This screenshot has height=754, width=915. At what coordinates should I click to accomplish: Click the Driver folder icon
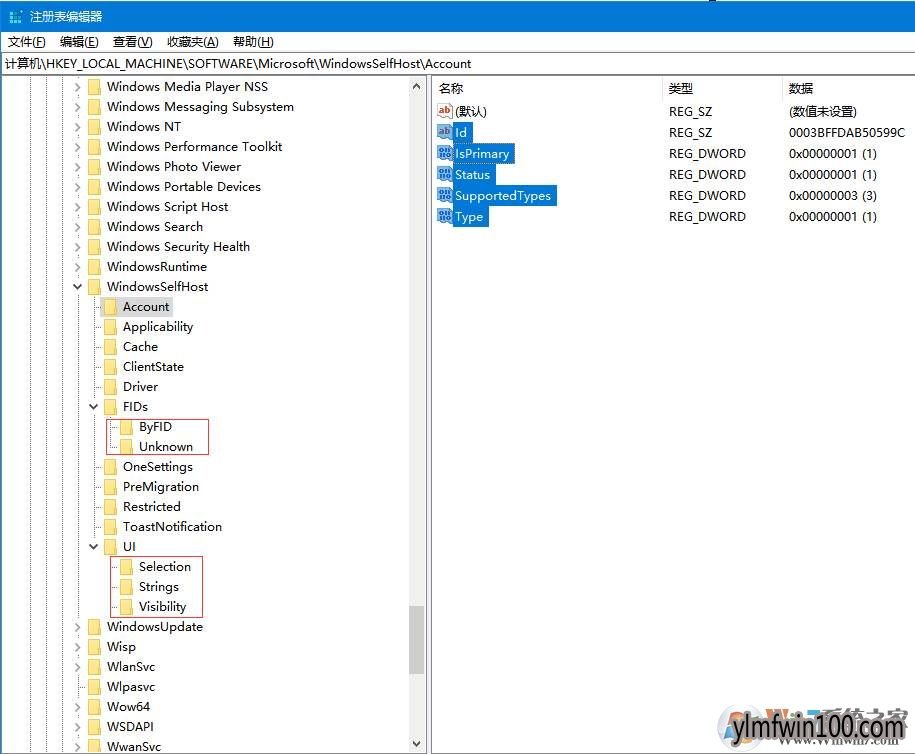click(x=110, y=387)
